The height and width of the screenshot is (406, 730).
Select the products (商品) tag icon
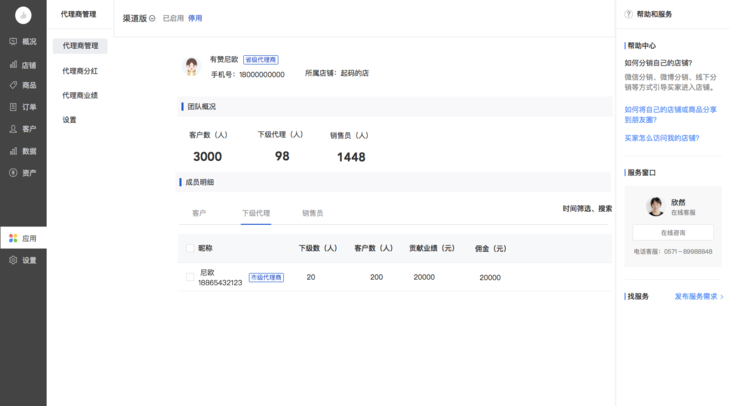point(13,85)
